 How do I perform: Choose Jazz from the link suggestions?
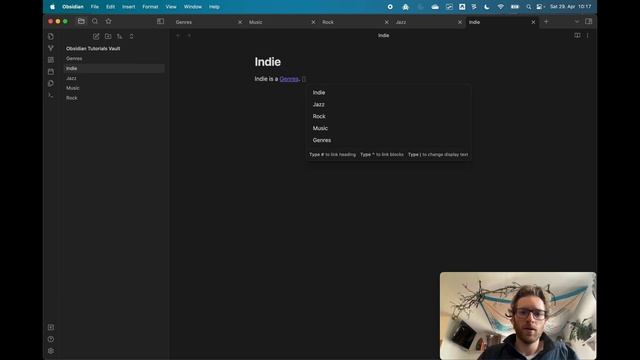click(389, 104)
